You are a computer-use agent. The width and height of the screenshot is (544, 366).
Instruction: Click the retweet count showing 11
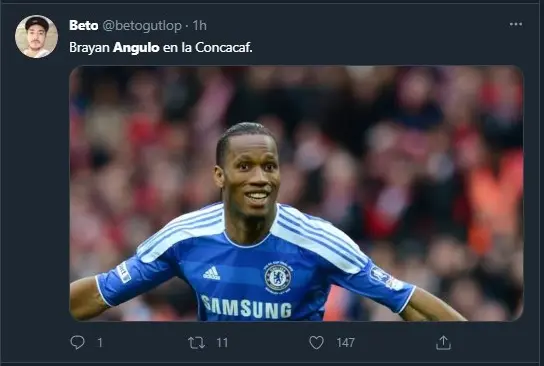222,343
